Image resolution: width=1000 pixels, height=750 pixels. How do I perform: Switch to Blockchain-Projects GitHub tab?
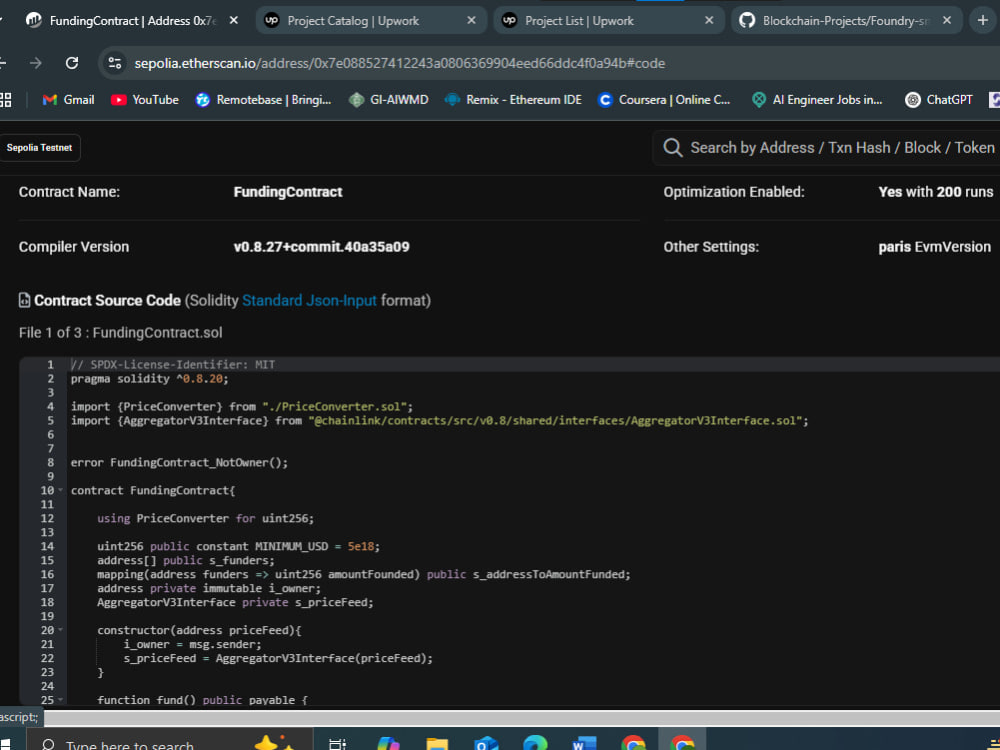pos(846,20)
